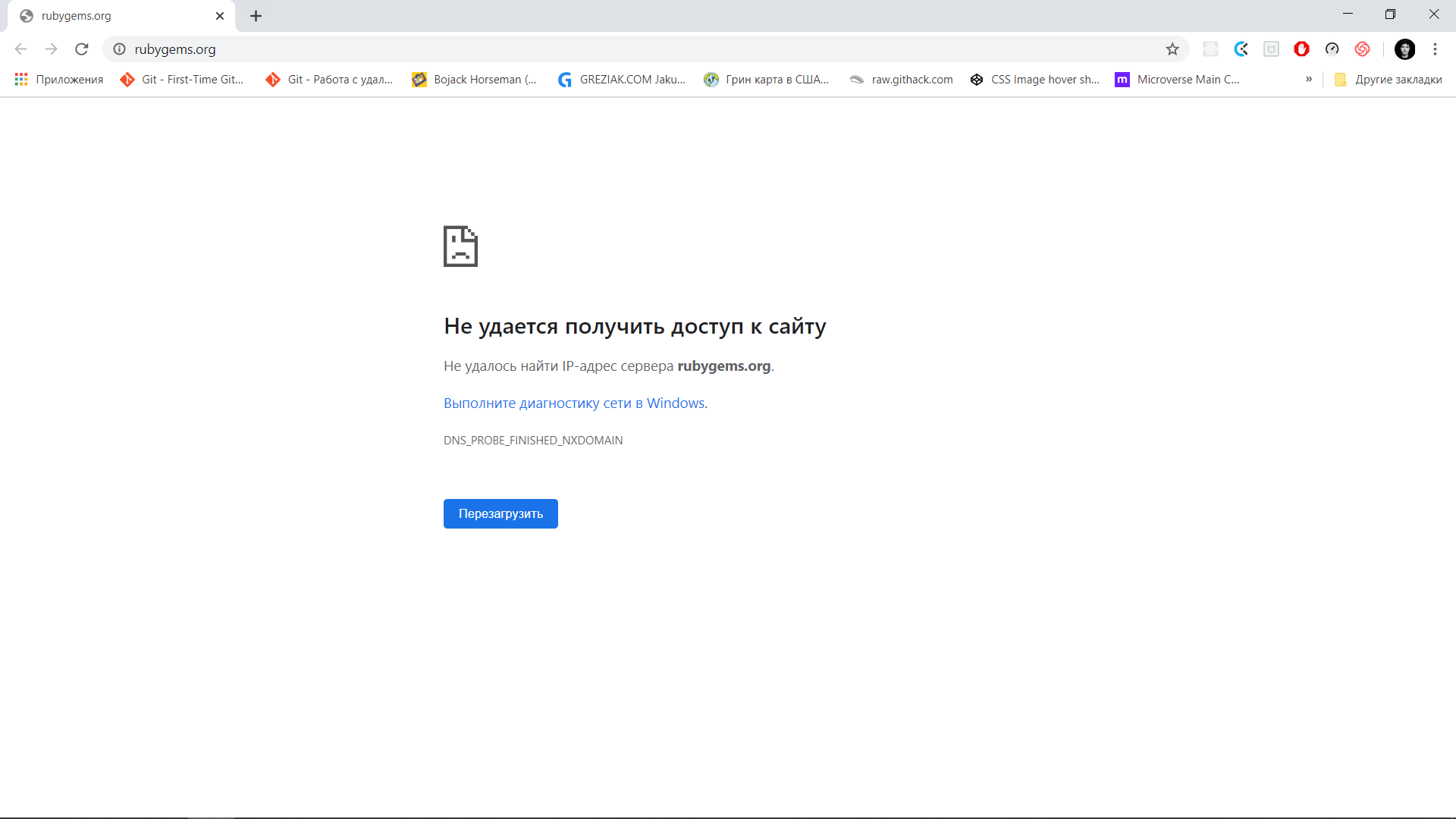Open Git - Работа с удал bookmark
Screen dimensions: 1456x819
click(329, 80)
